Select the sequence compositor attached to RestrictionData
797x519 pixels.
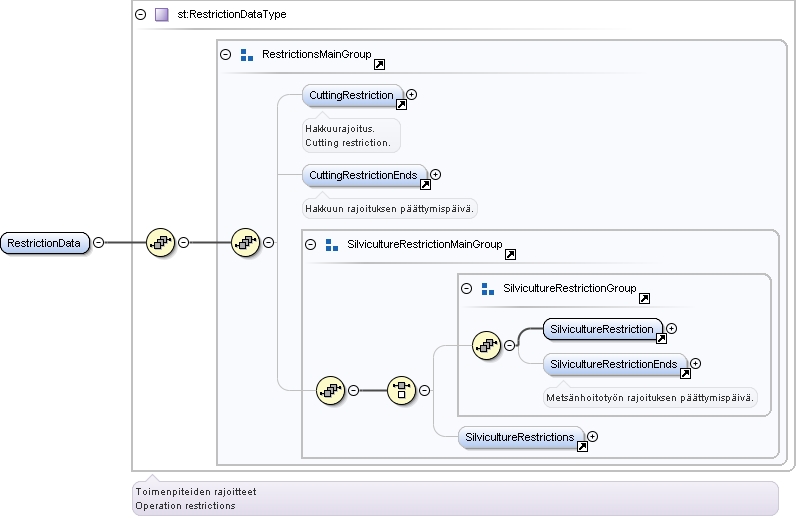click(161, 242)
